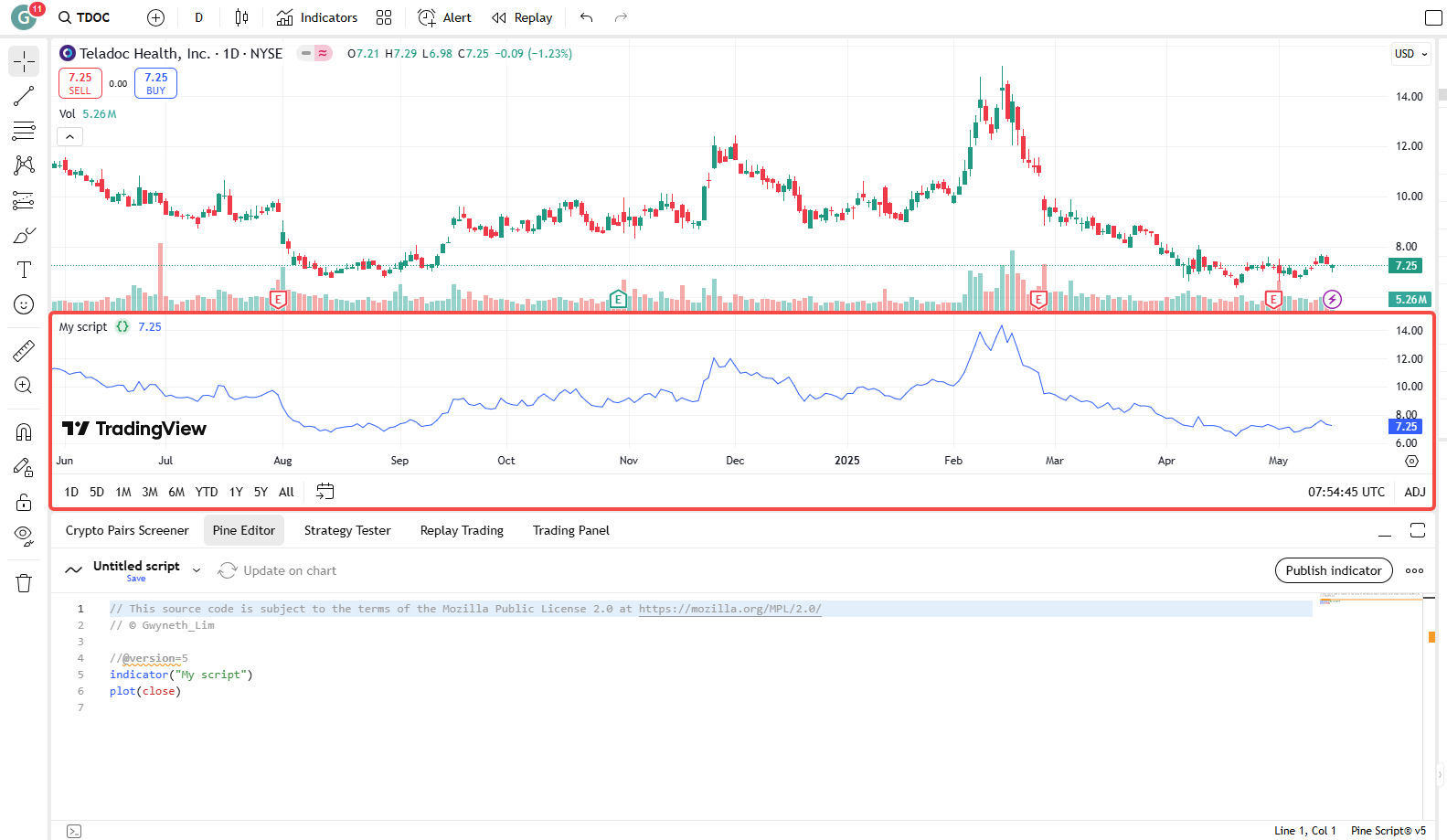
Task: Select the 1Y time range
Action: (236, 492)
